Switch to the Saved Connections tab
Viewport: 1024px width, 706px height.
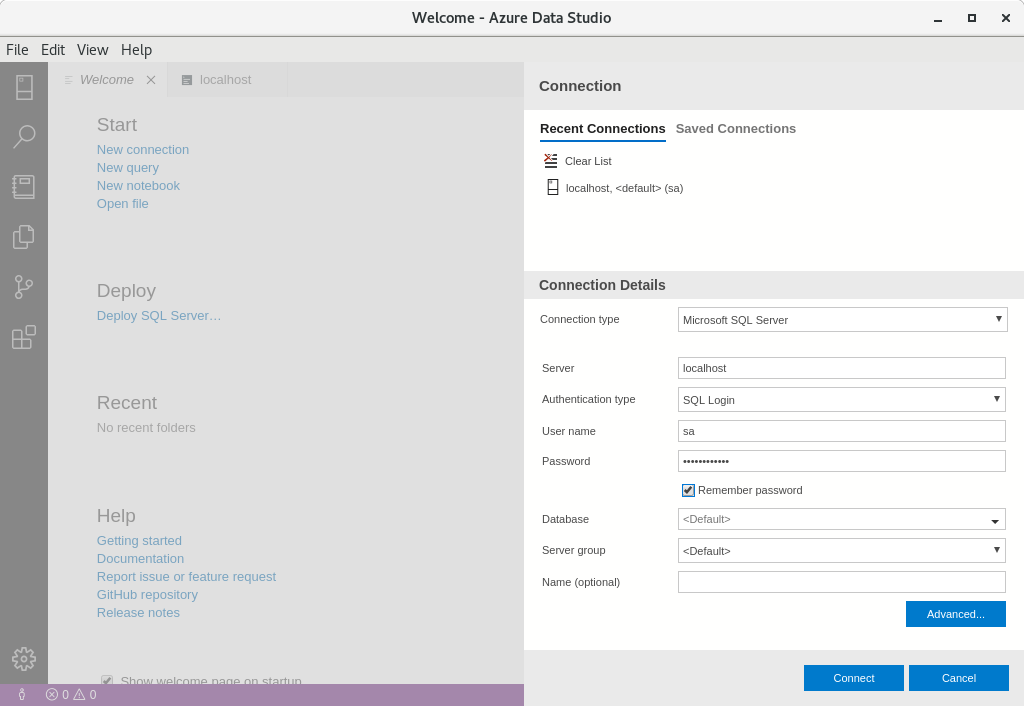click(x=735, y=129)
